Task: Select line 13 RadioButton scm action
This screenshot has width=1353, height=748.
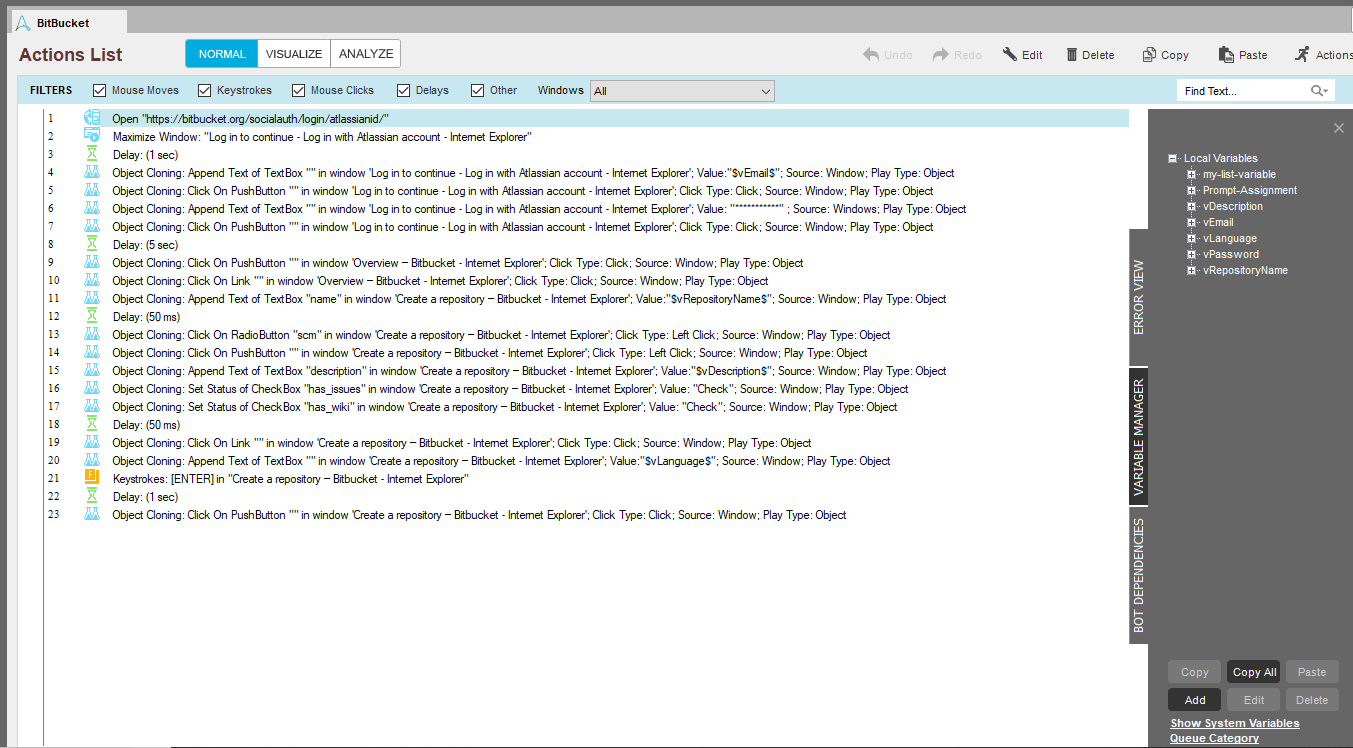Action: click(x=586, y=334)
